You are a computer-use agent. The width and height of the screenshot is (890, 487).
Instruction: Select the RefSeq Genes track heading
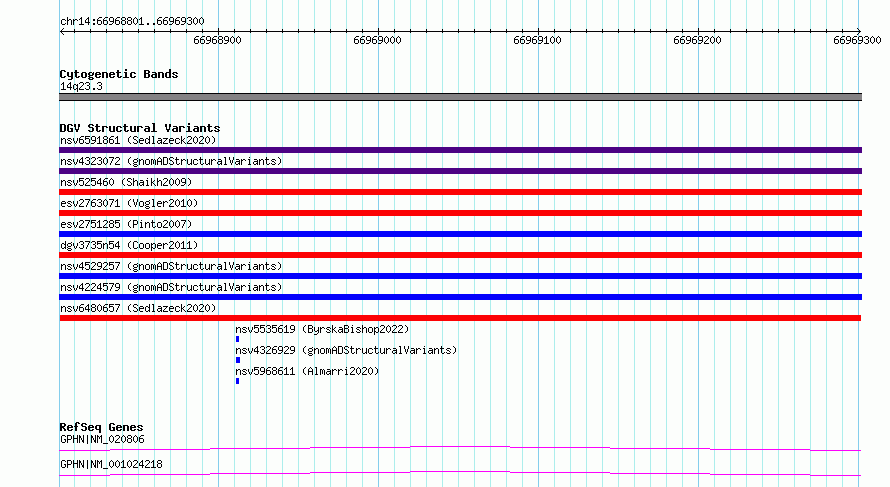tap(101, 427)
